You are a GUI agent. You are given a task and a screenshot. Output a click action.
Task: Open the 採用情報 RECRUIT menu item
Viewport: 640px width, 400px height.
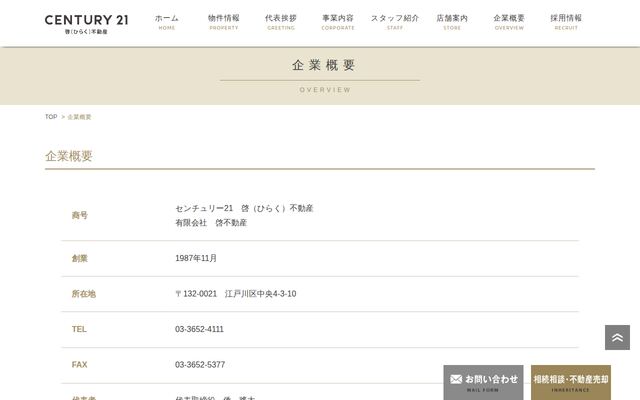[x=566, y=22]
